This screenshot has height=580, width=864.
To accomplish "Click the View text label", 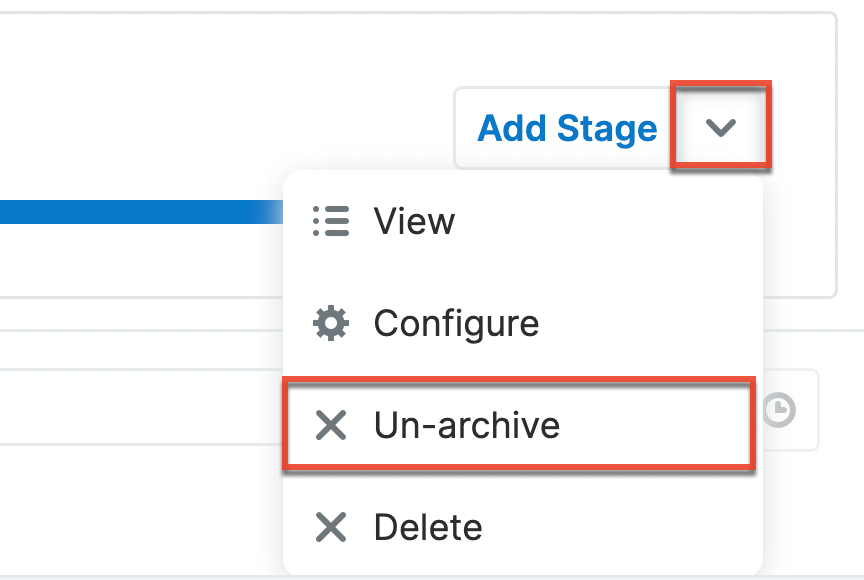I will coord(414,221).
